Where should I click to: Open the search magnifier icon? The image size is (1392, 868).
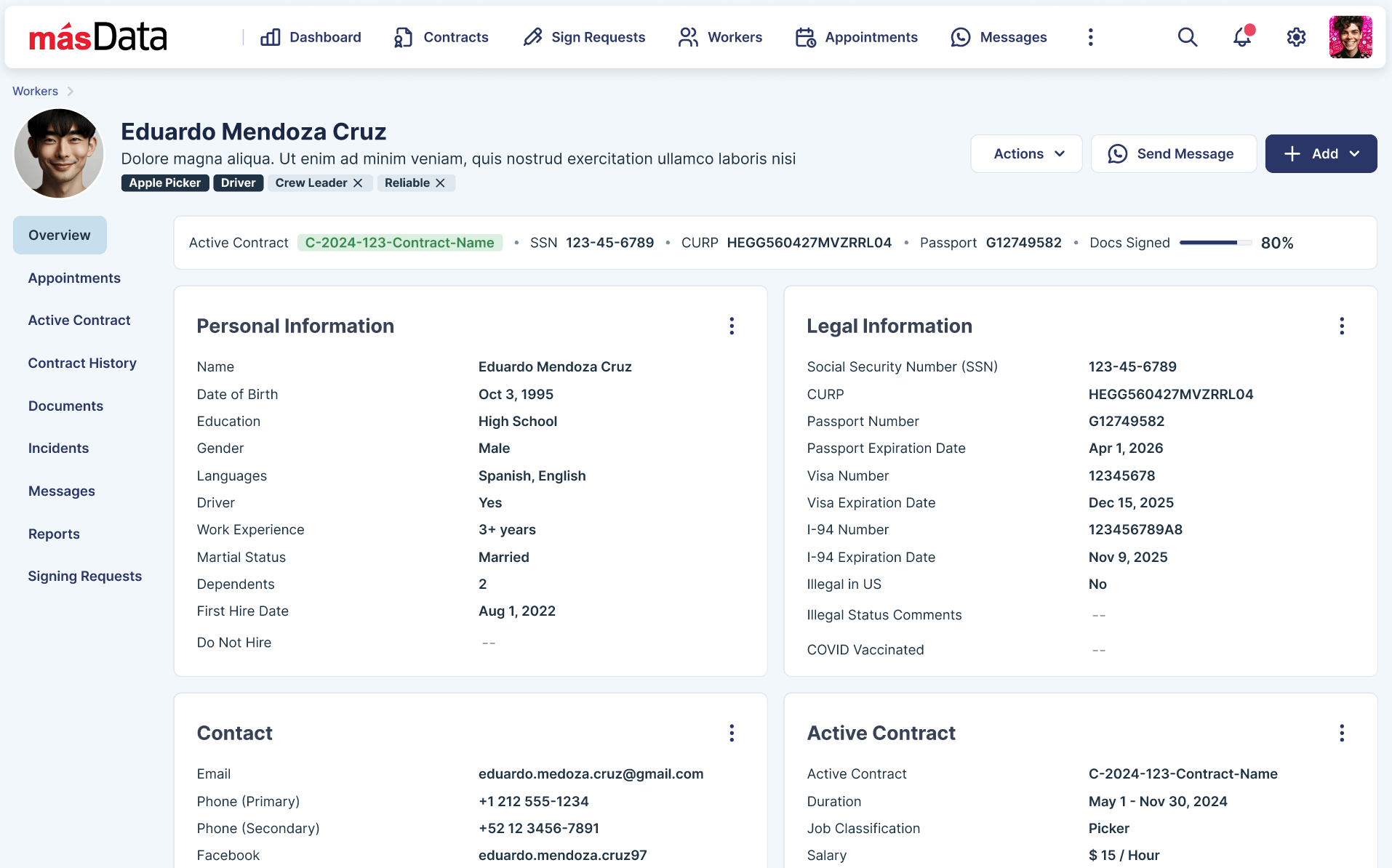click(1187, 37)
